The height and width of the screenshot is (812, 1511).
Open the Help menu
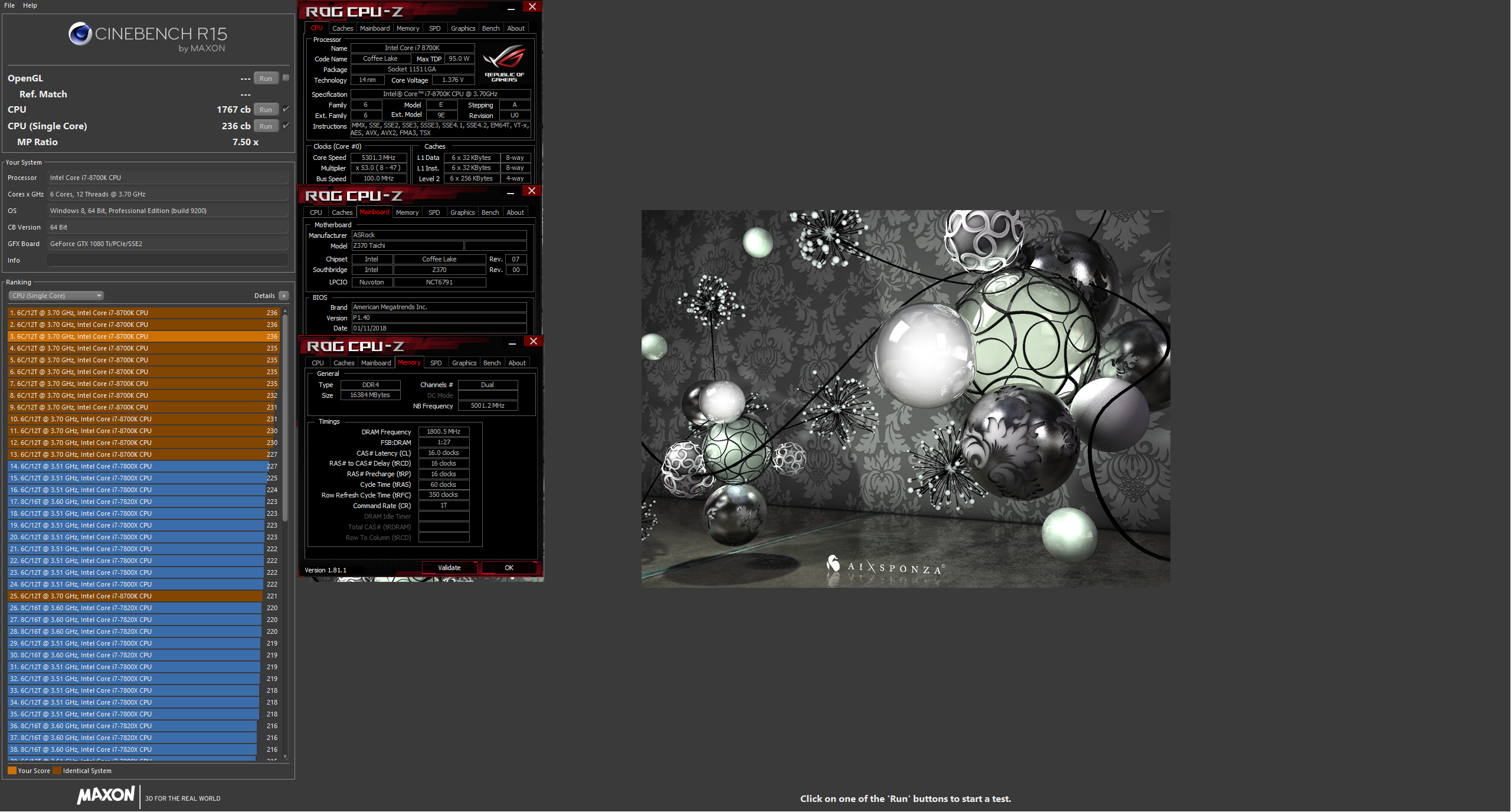click(x=30, y=5)
